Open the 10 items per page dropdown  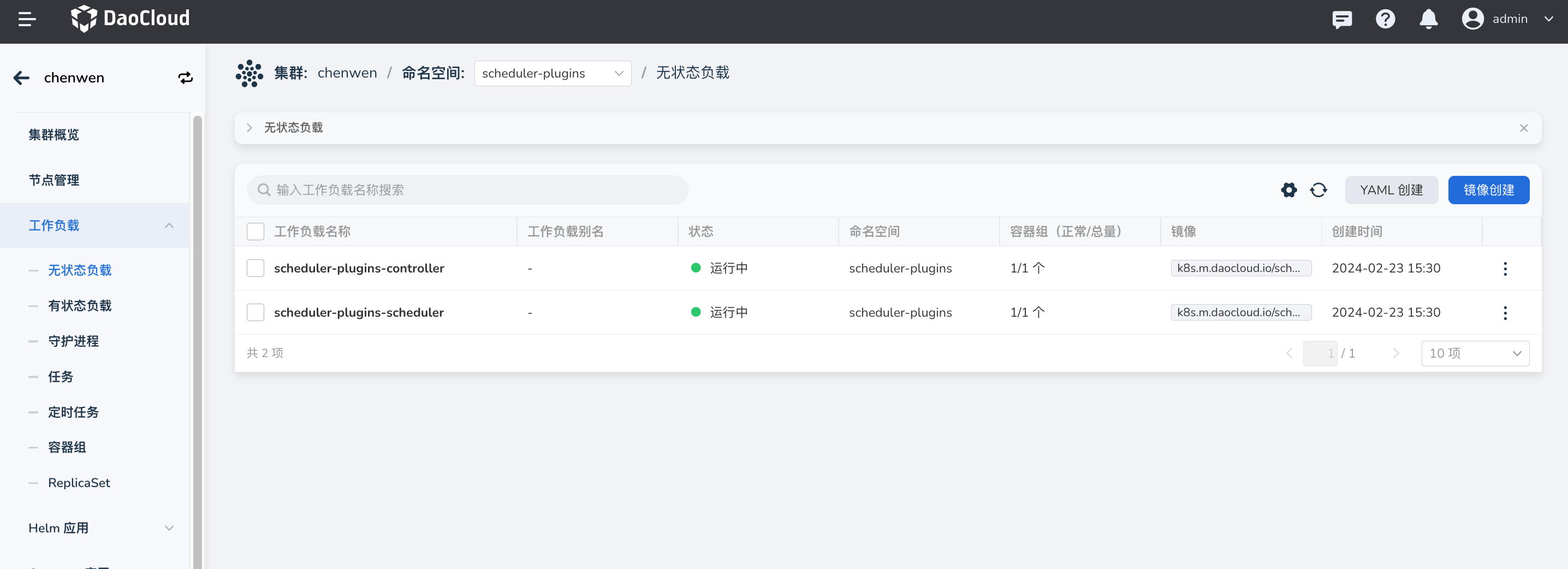(1474, 353)
